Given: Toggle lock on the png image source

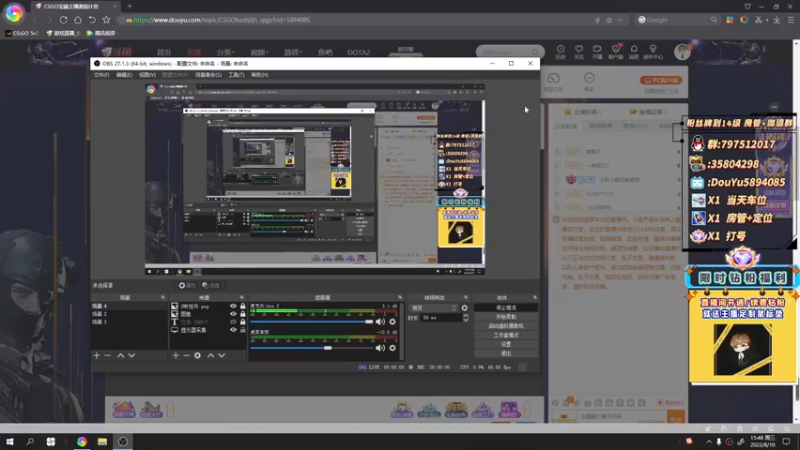Looking at the screenshot, I should click(243, 306).
